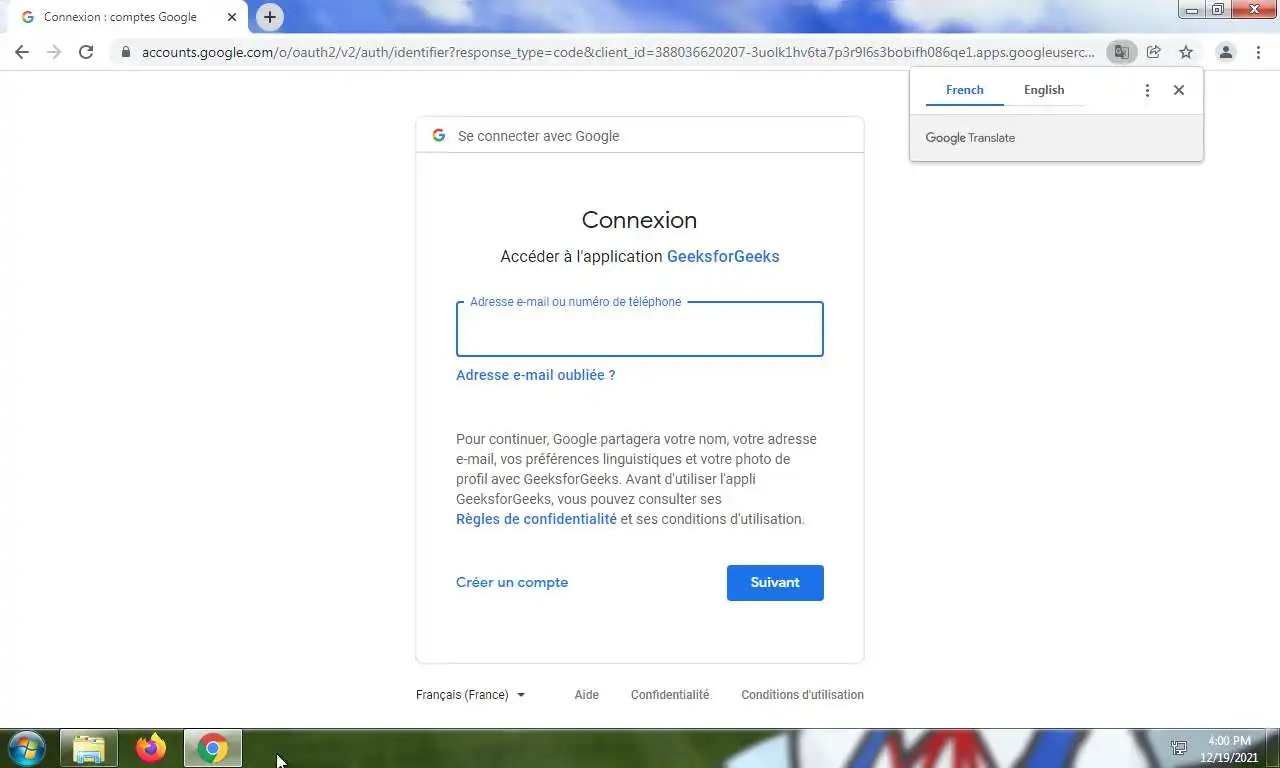Viewport: 1280px width, 768px height.
Task: Open a new tab with plus button
Action: (x=270, y=17)
